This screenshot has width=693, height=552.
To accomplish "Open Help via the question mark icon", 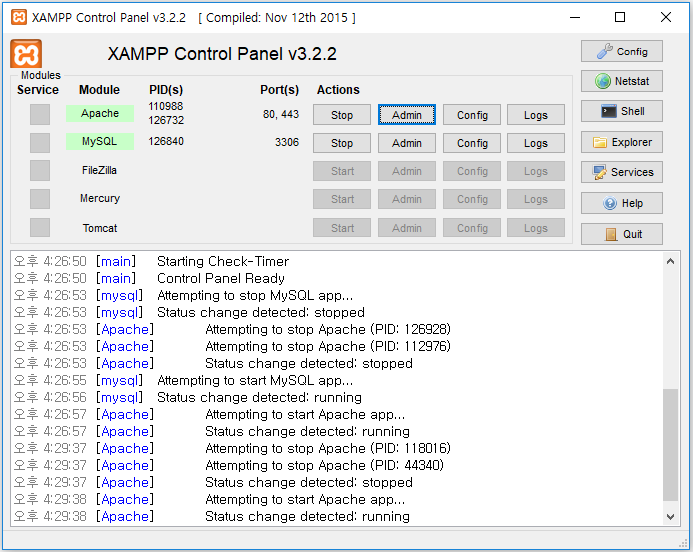I will click(621, 203).
